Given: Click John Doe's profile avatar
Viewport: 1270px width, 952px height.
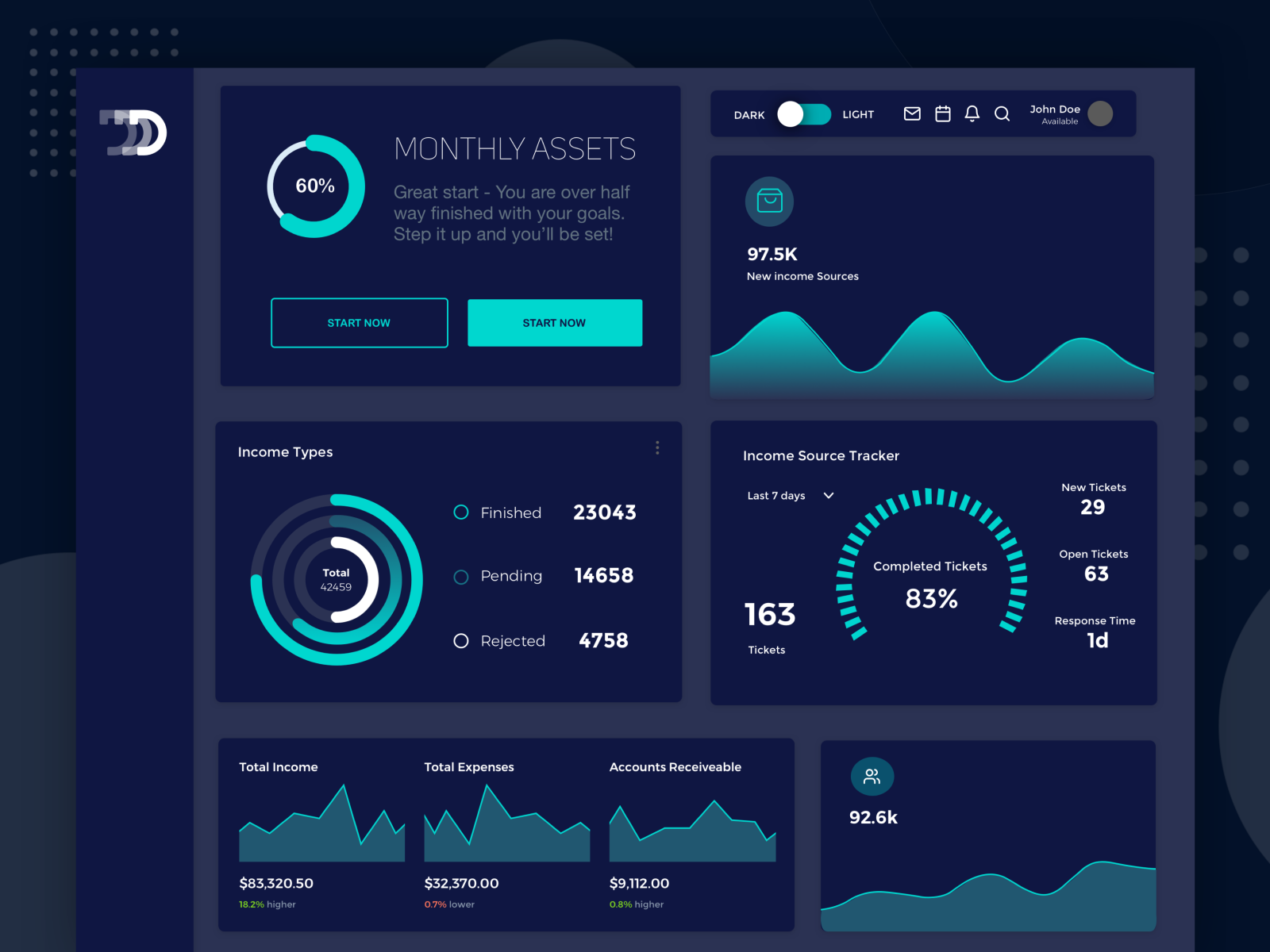Looking at the screenshot, I should tap(1101, 114).
